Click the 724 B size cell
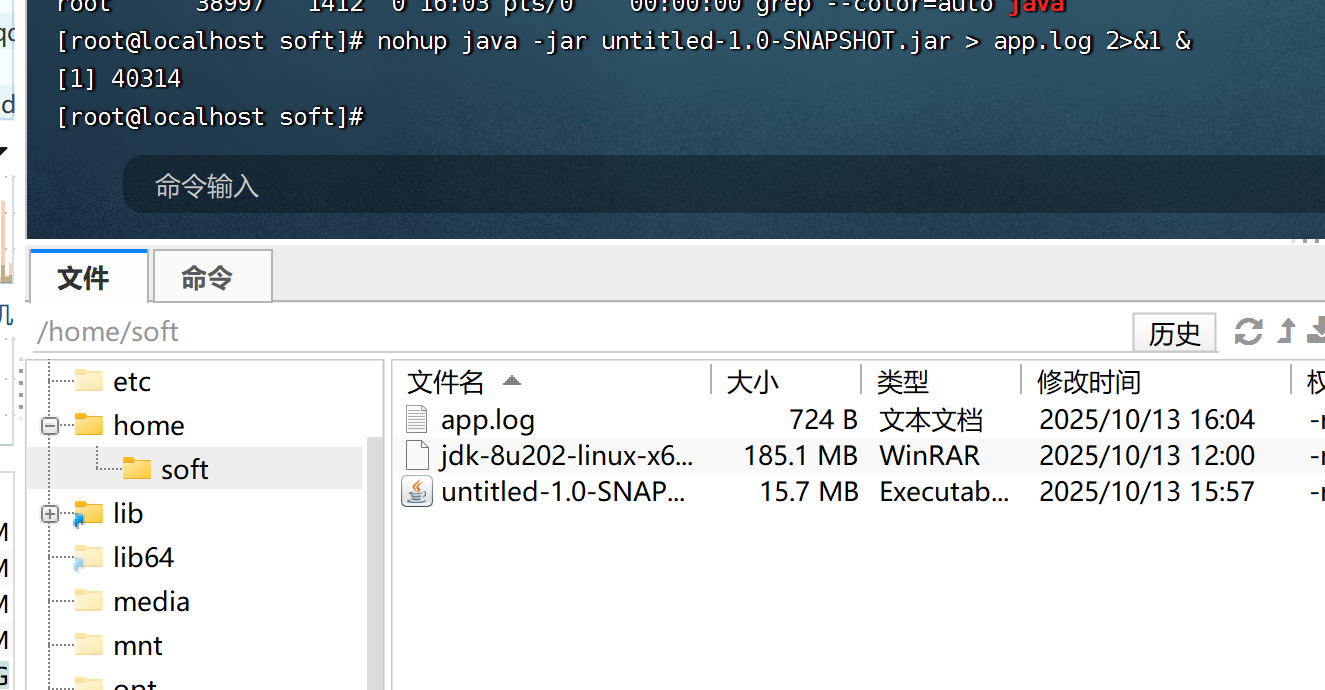Viewport: 1325px width, 690px height. click(823, 420)
